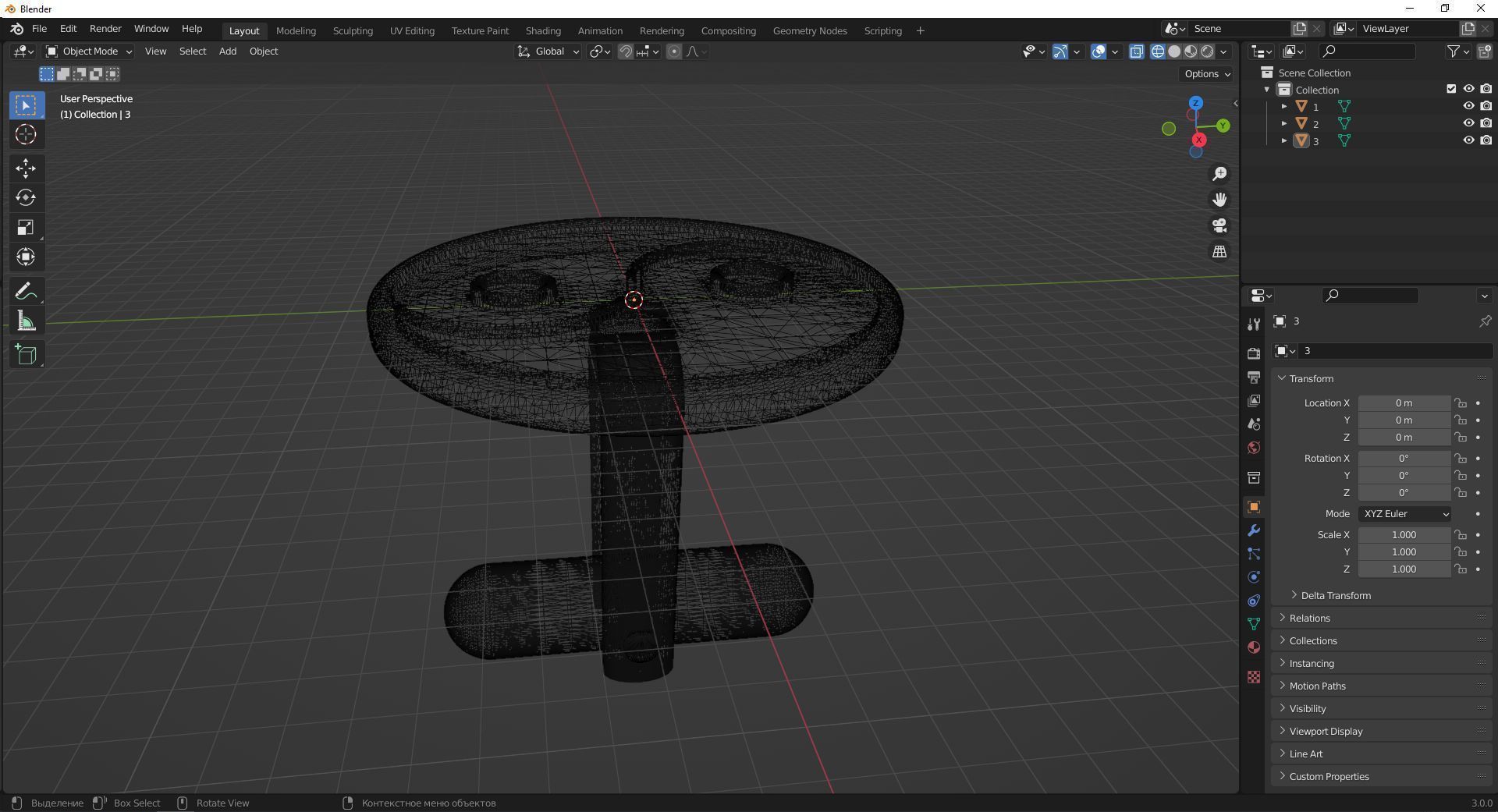Open the Render properties tab
Screen dimensions: 1498x812
click(x=1254, y=353)
